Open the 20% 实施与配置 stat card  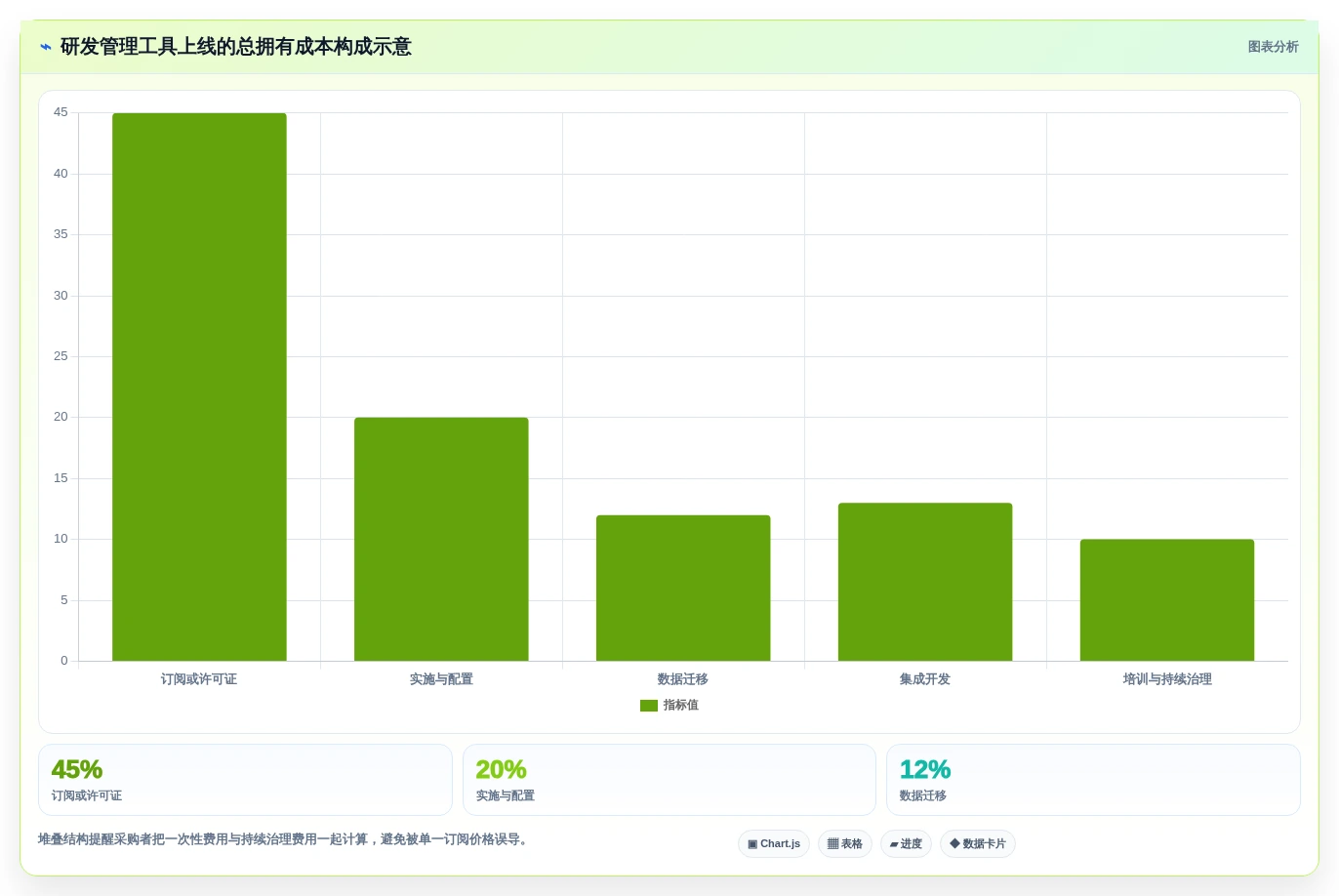(669, 780)
